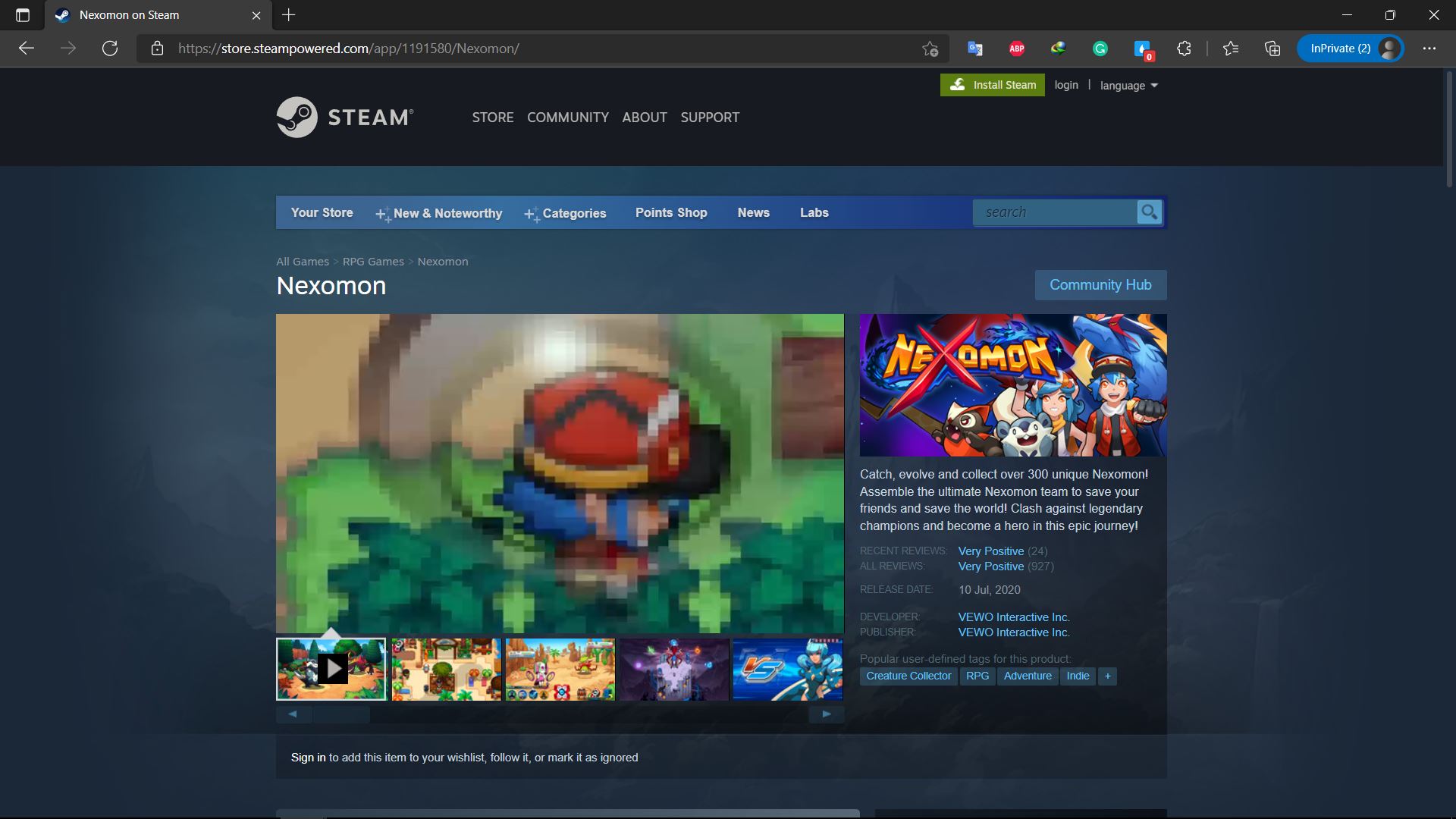Open the Adblock Plus extension
This screenshot has height=819, width=1456.
(1016, 48)
